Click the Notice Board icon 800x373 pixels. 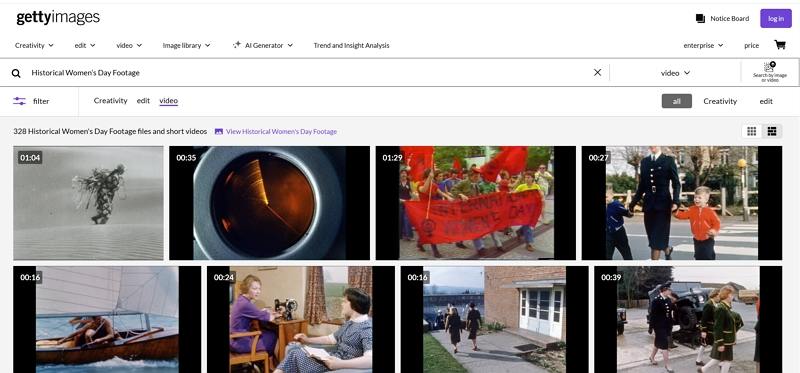coord(700,18)
